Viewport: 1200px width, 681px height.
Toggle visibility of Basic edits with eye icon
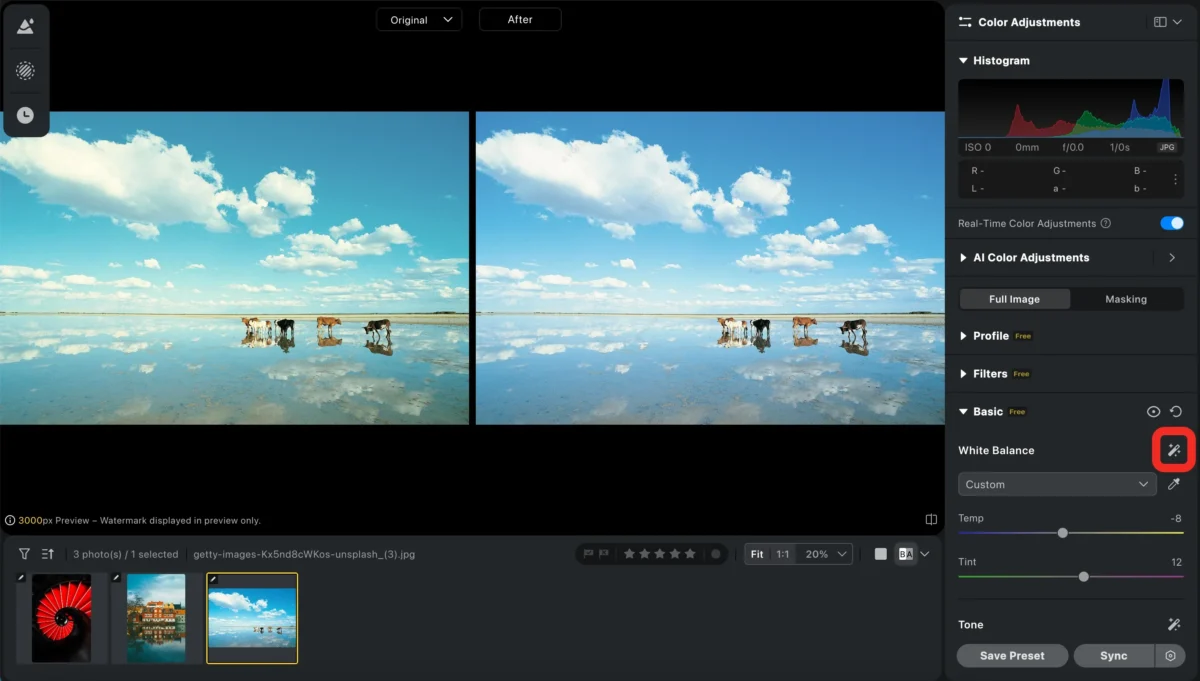click(1153, 411)
